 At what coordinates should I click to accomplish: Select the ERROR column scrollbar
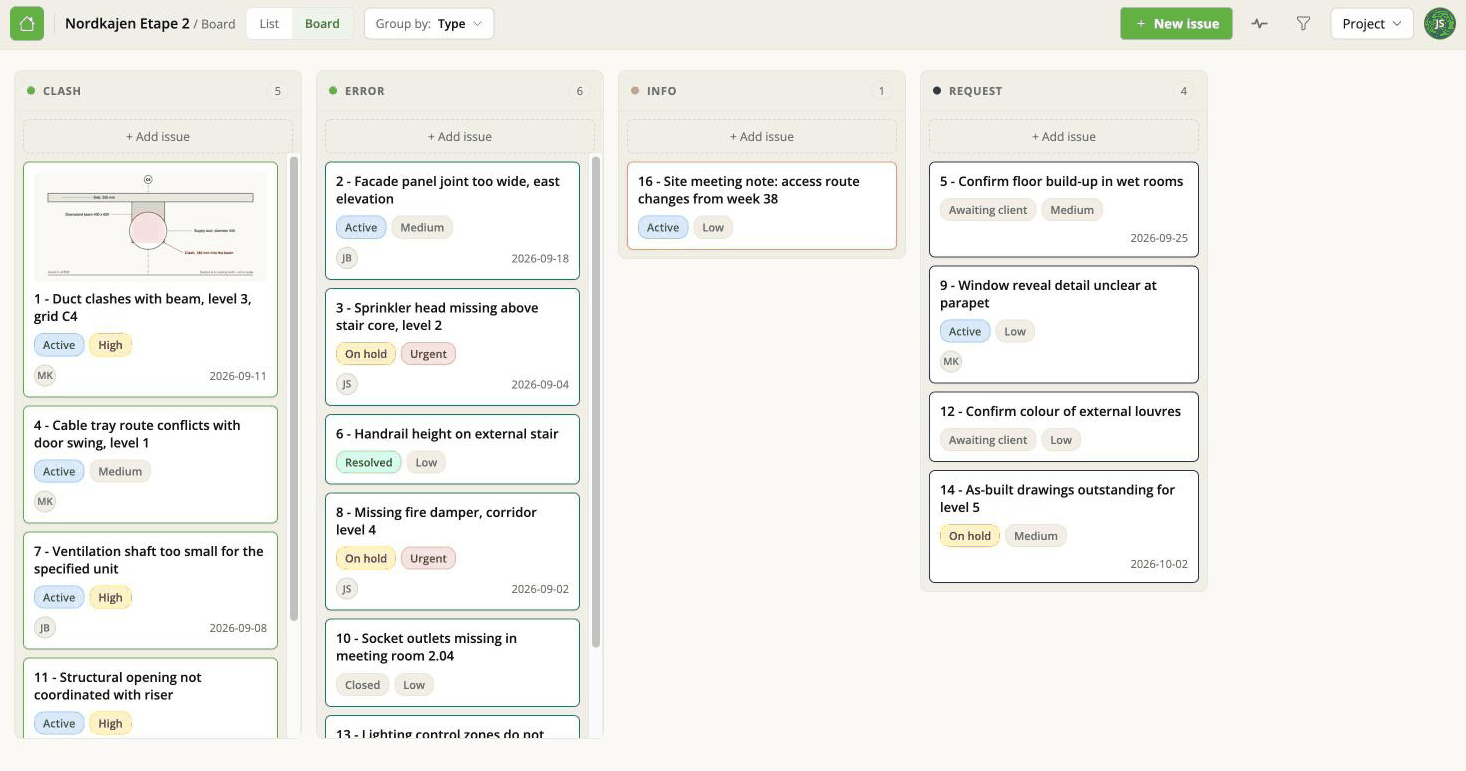(596, 400)
